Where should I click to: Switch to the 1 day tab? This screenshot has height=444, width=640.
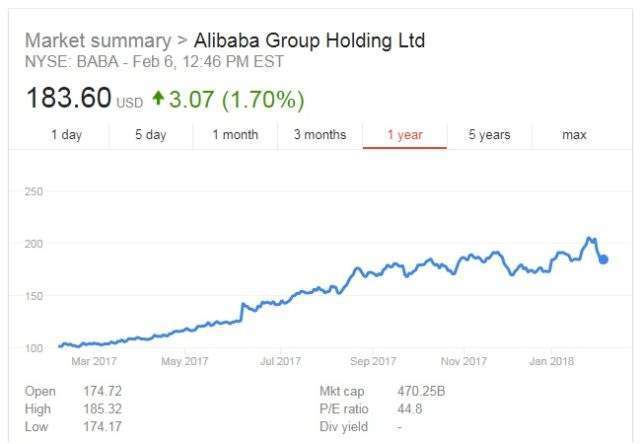(67, 135)
